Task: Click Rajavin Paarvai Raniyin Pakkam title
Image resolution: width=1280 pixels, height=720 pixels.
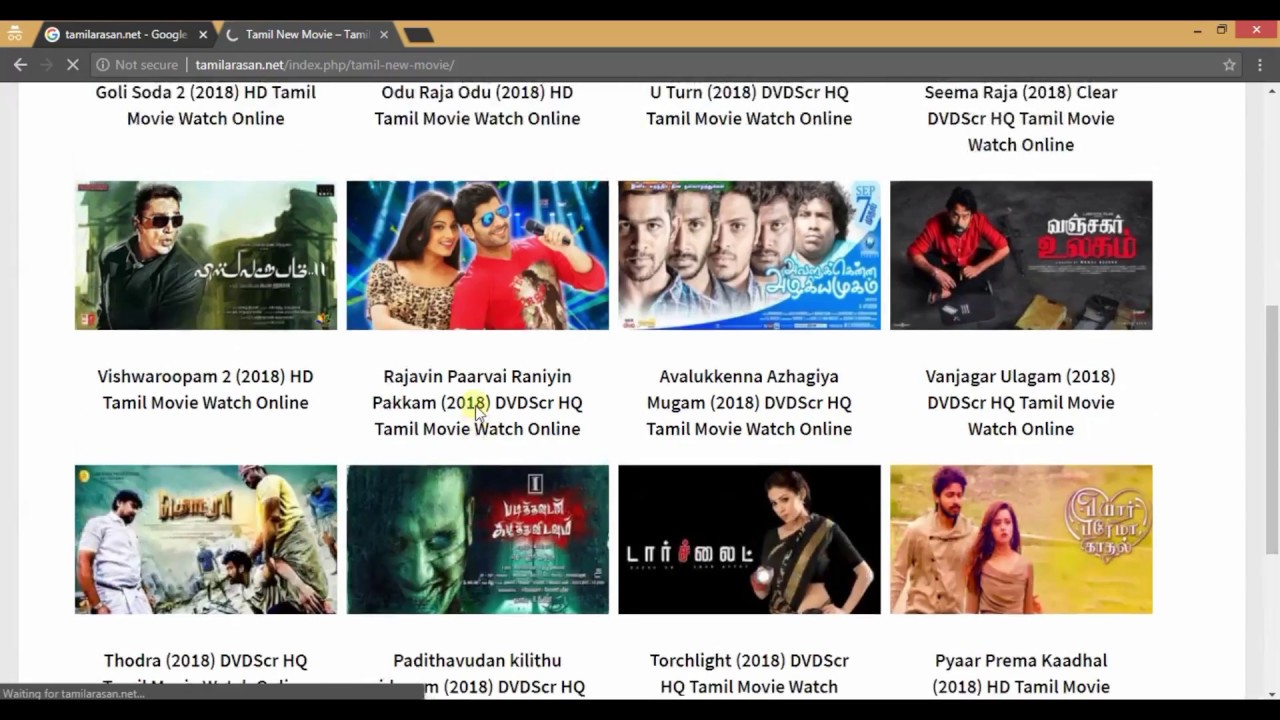Action: pyautogui.click(x=477, y=402)
